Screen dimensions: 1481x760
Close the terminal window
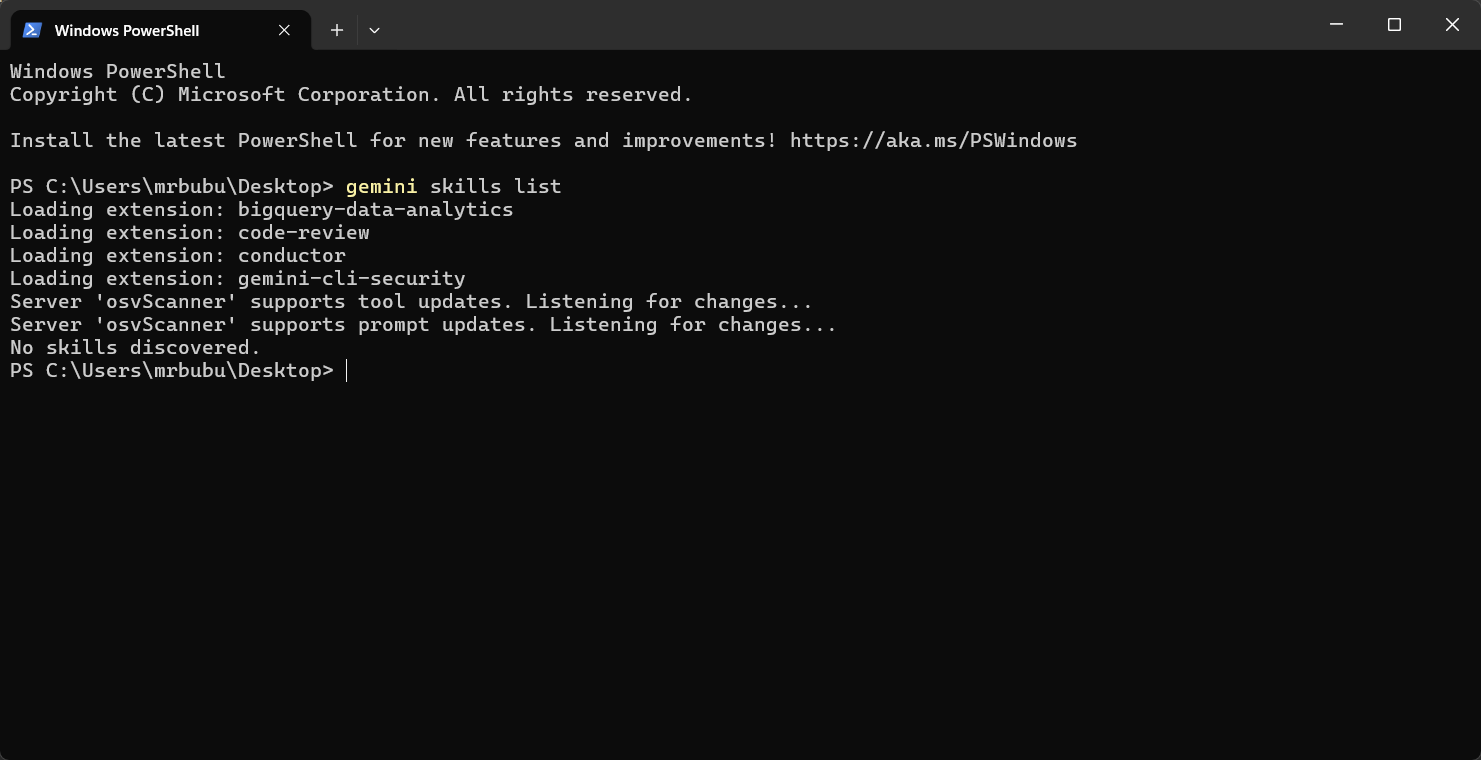[1452, 24]
